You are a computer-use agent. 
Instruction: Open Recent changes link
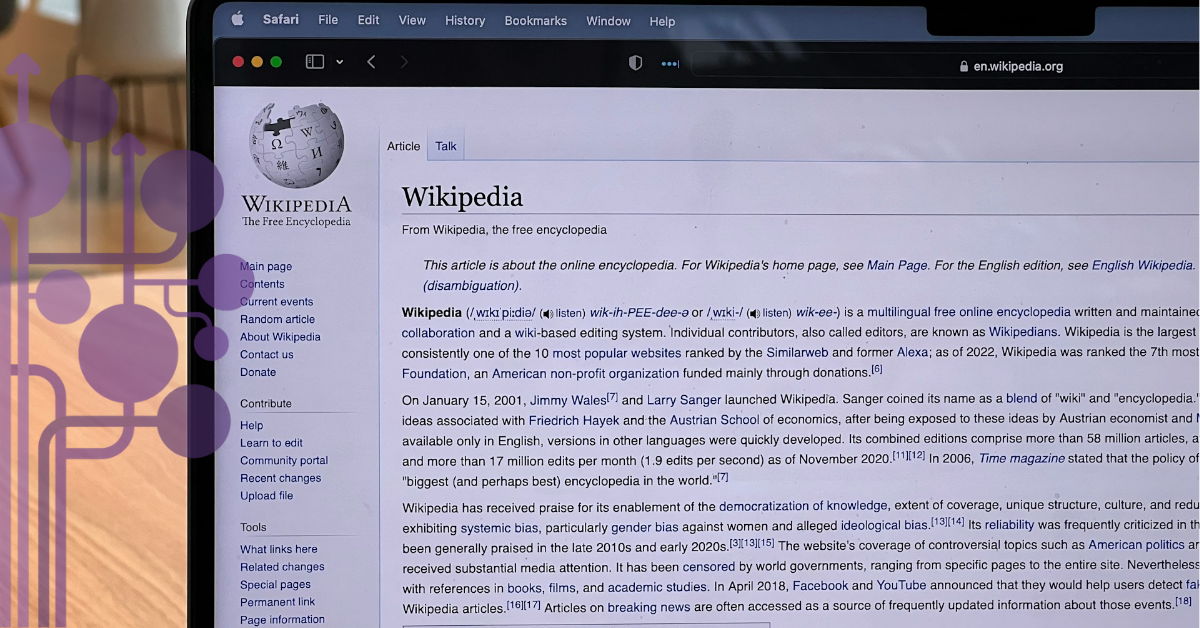[281, 478]
